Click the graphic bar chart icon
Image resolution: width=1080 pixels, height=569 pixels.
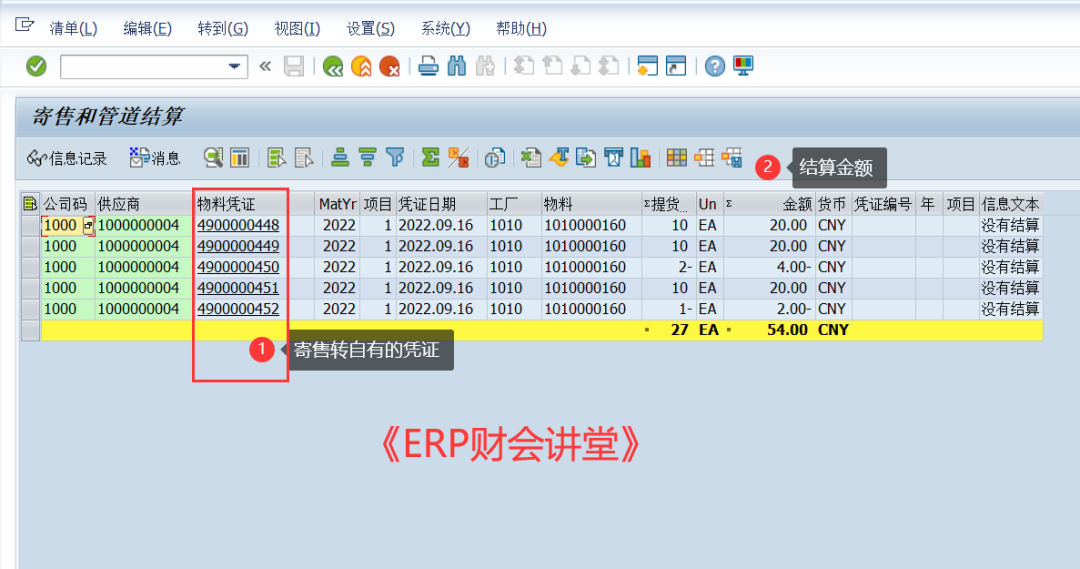point(640,158)
